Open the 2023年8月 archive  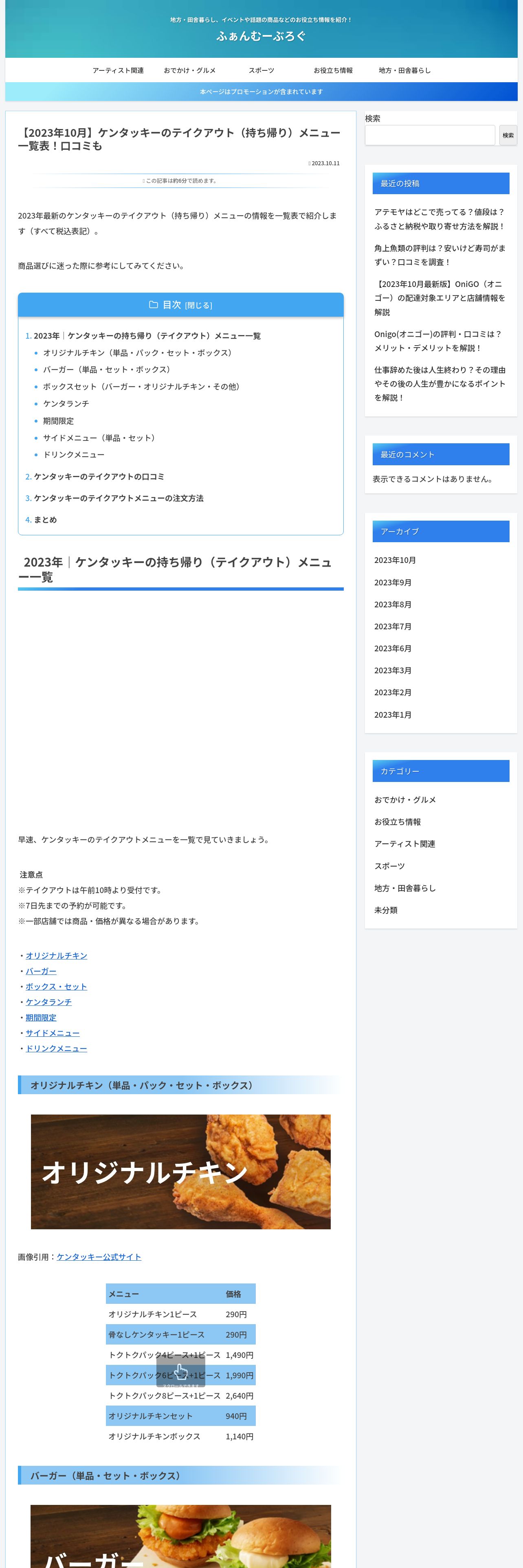(393, 605)
